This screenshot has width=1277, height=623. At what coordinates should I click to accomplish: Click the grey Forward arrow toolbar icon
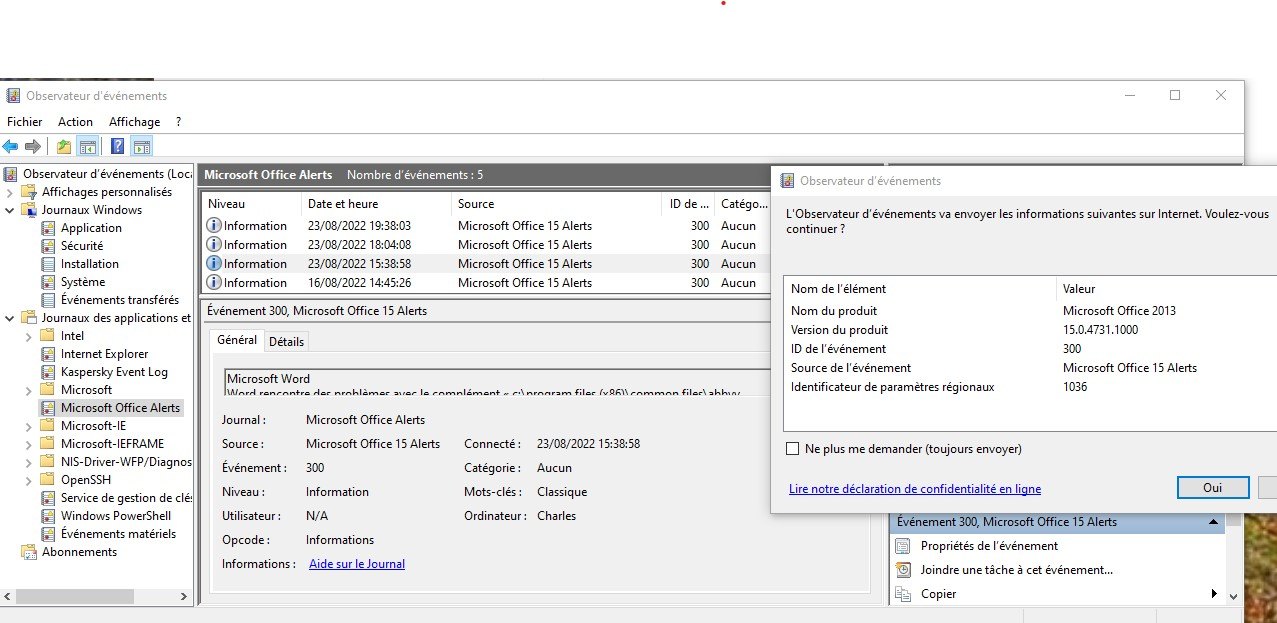pyautogui.click(x=33, y=147)
